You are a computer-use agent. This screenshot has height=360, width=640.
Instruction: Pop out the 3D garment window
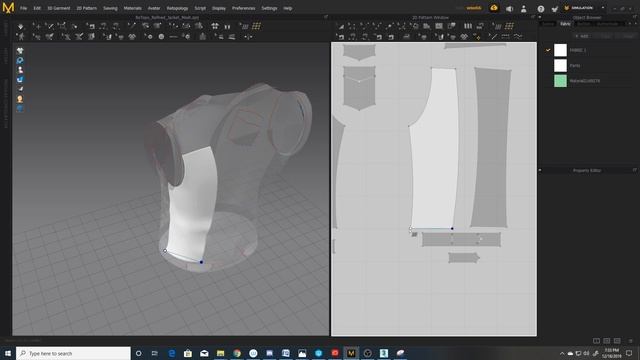click(326, 18)
